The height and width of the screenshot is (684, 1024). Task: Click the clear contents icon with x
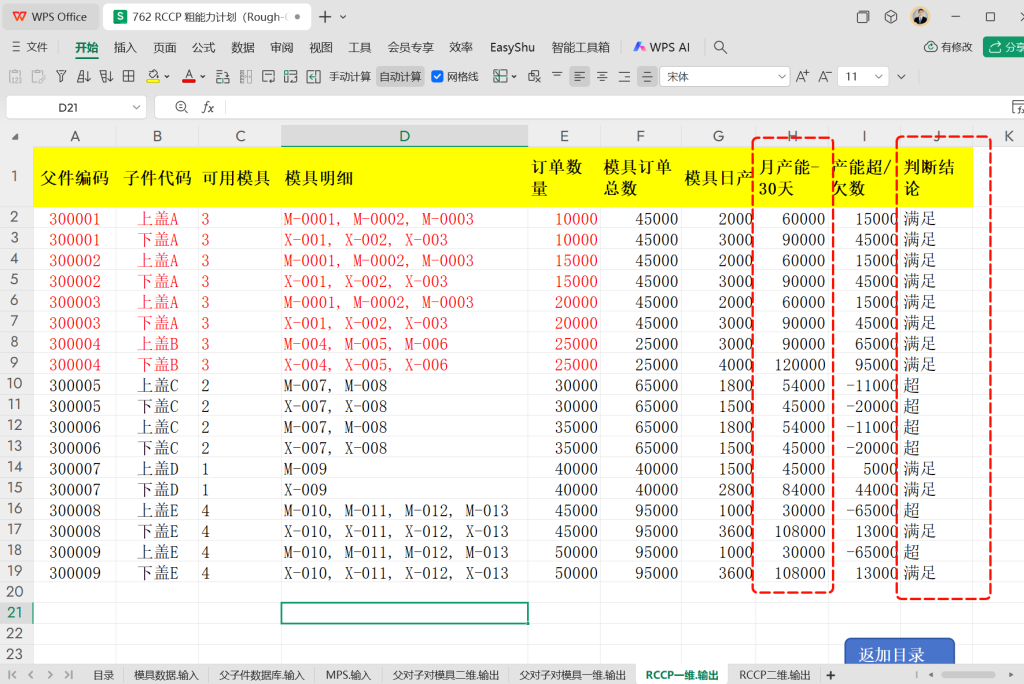coord(534,76)
